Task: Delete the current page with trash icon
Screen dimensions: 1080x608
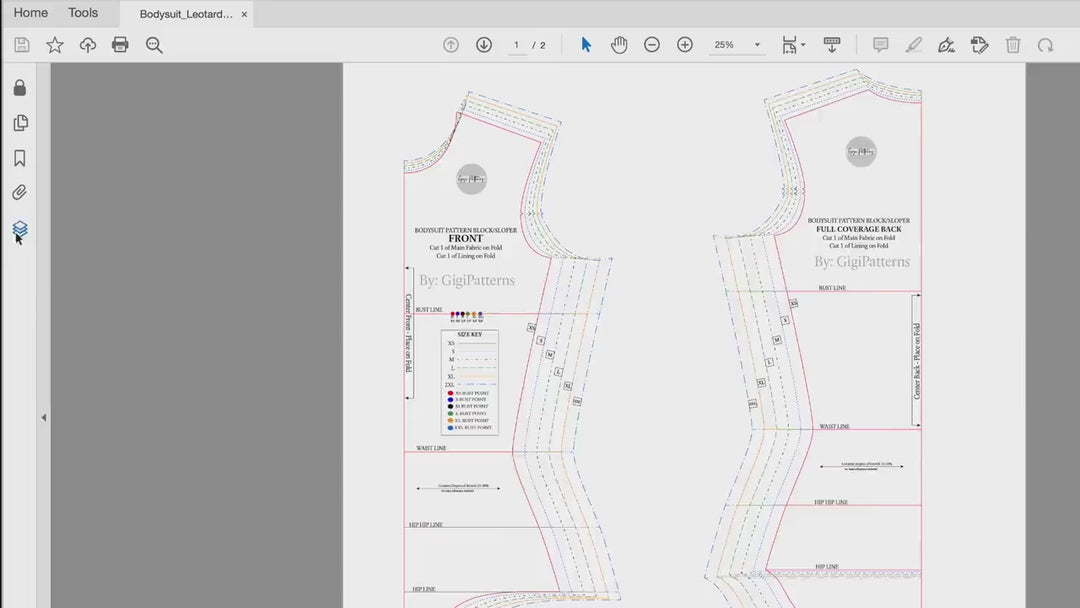Action: pyautogui.click(x=1013, y=44)
